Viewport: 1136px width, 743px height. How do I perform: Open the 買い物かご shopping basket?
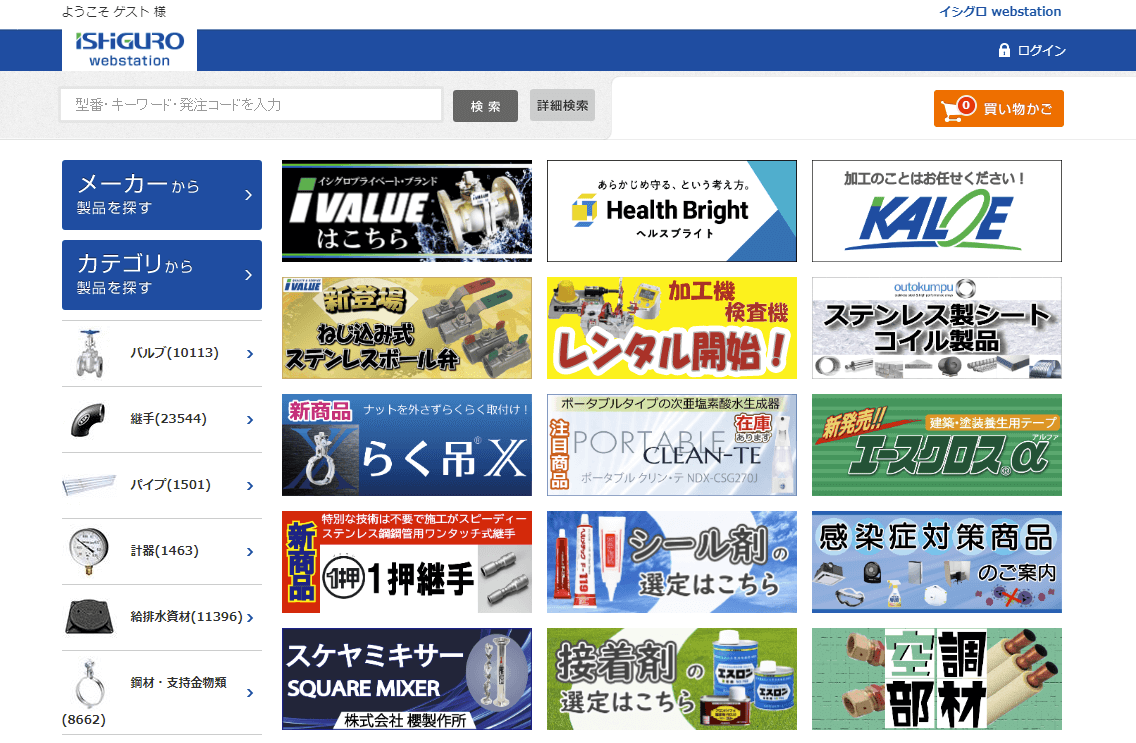click(x=998, y=109)
